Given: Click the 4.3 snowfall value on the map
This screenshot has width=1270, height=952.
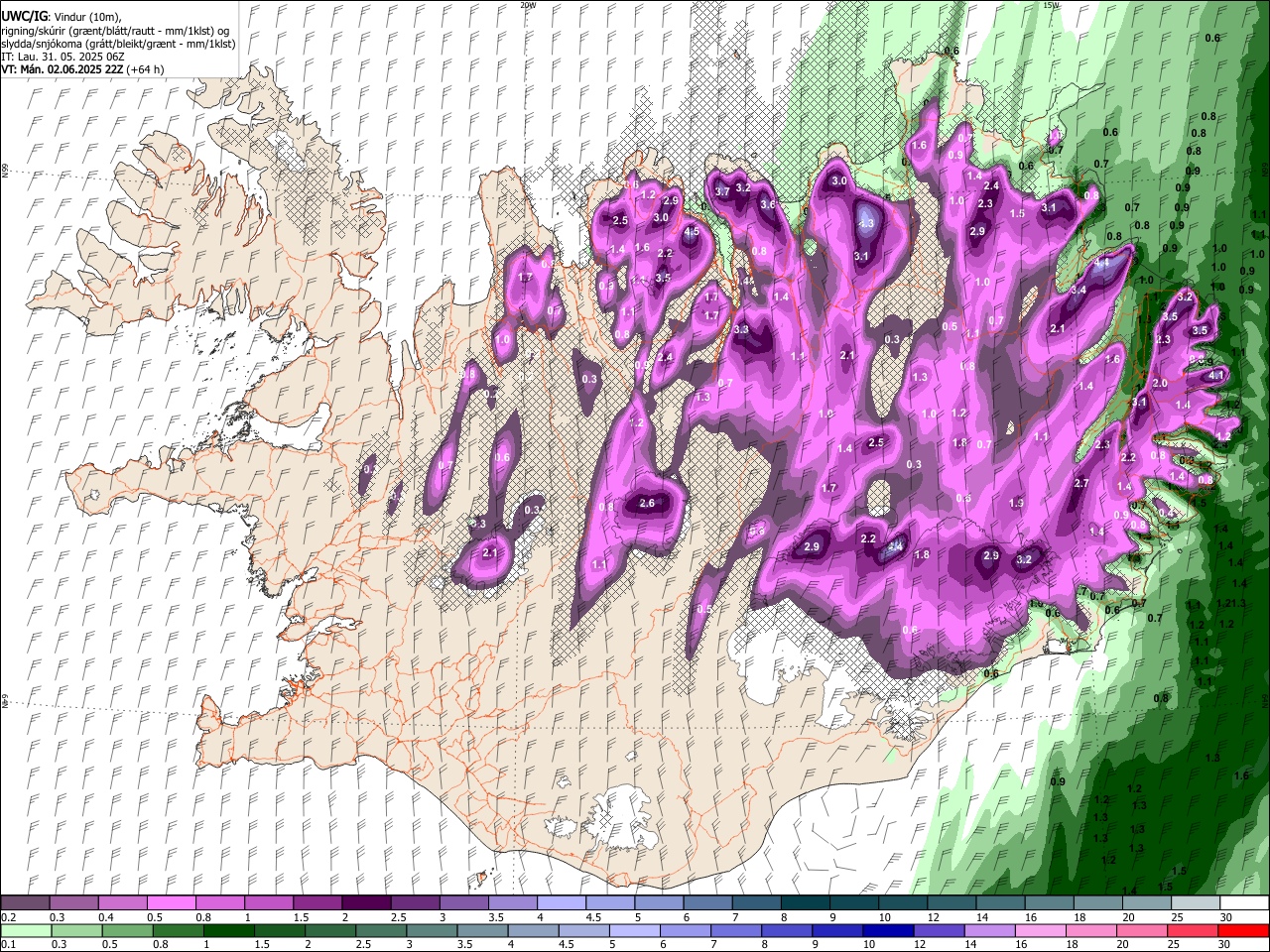Looking at the screenshot, I should pyautogui.click(x=866, y=224).
